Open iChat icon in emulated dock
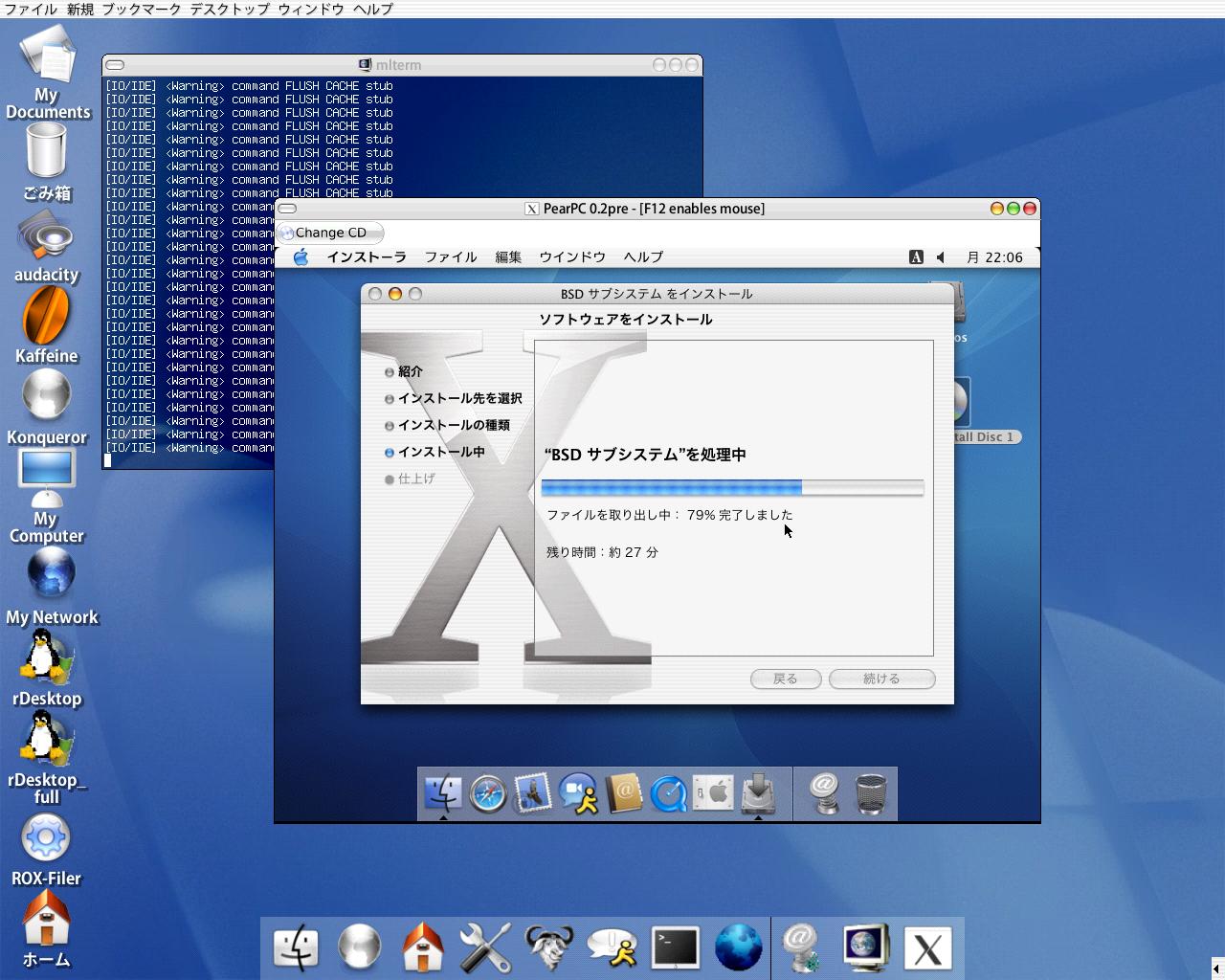The image size is (1225, 980). [x=578, y=793]
